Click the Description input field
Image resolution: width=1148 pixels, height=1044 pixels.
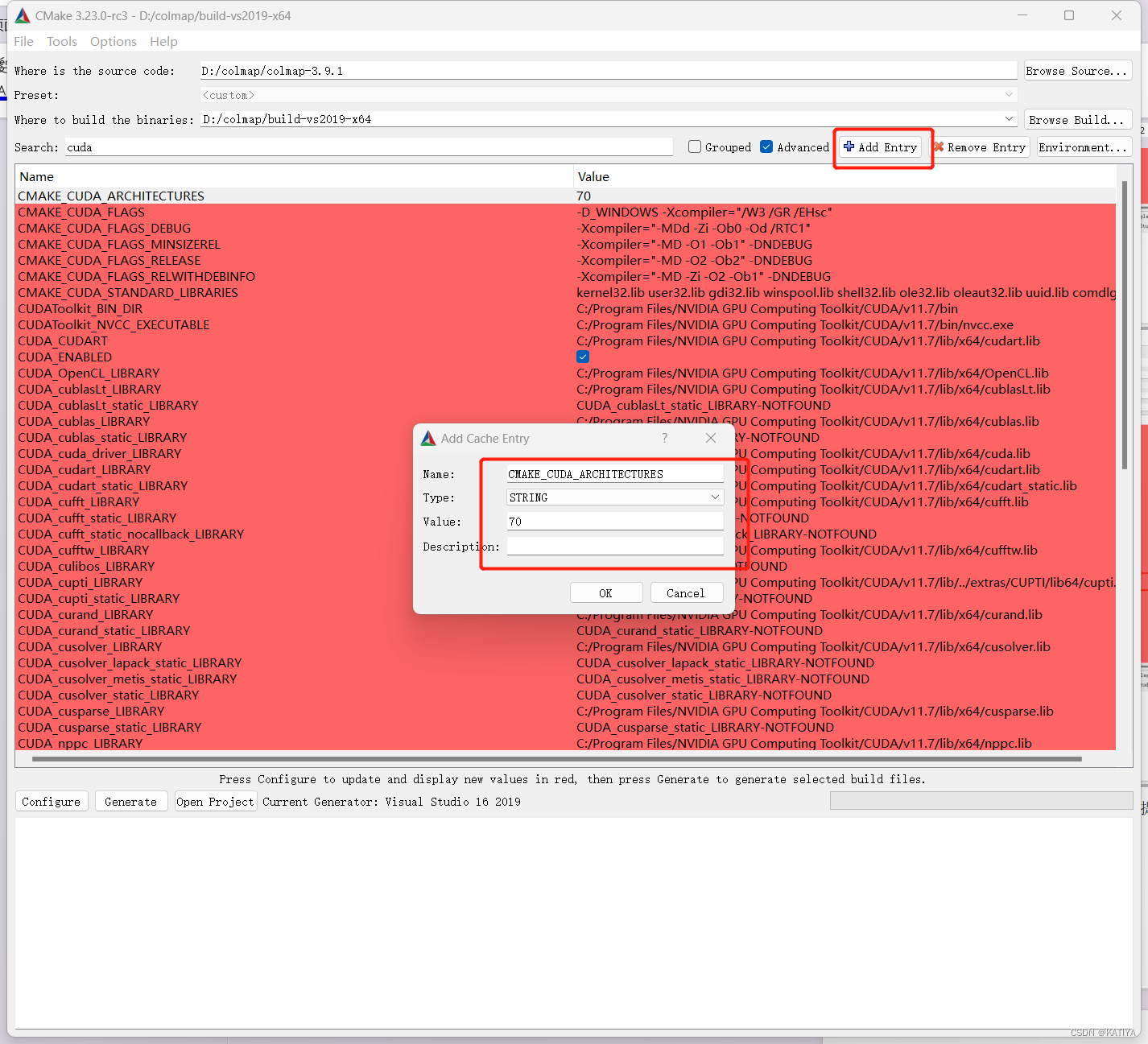pyautogui.click(x=614, y=545)
